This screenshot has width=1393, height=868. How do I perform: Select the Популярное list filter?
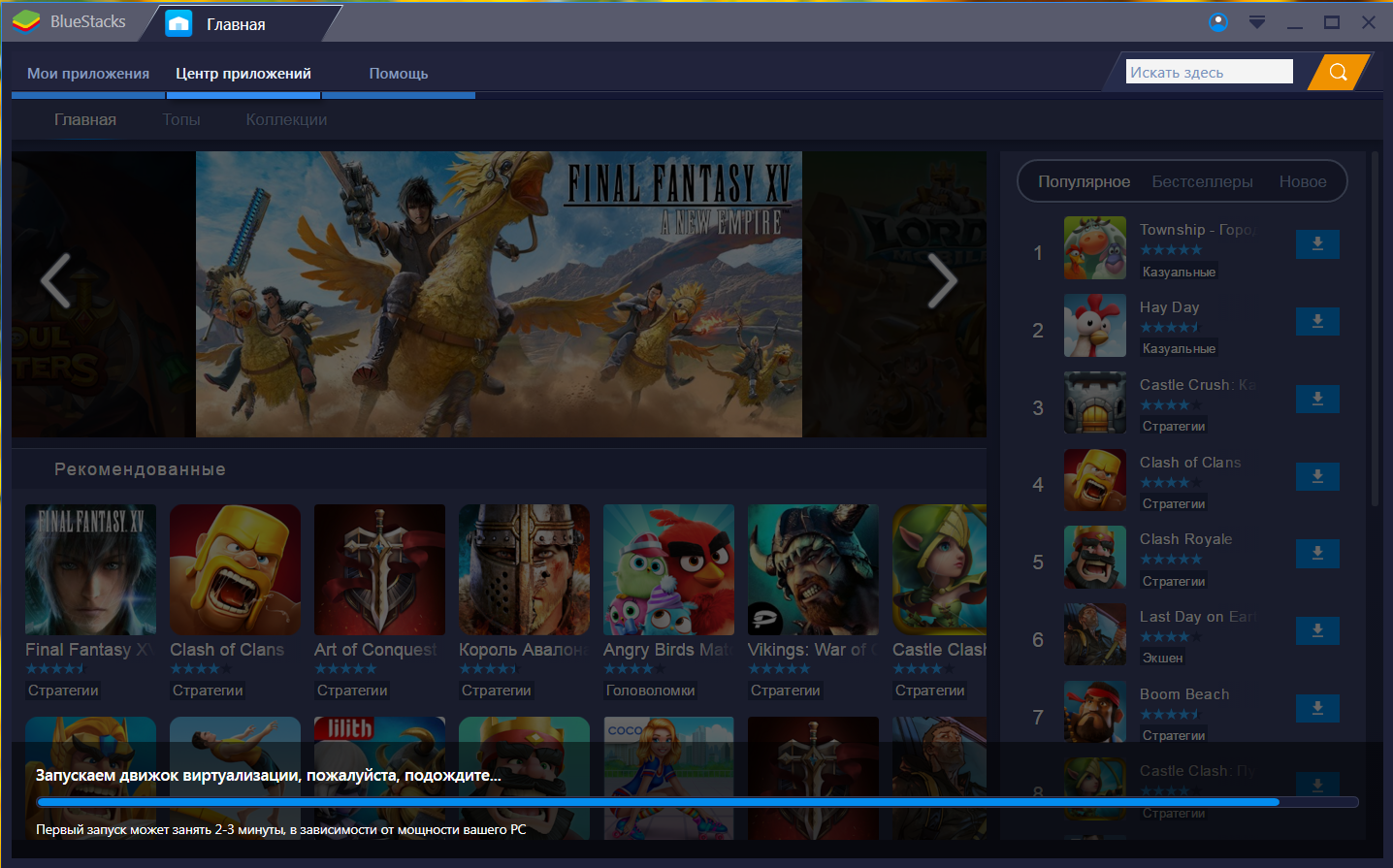[x=1084, y=182]
